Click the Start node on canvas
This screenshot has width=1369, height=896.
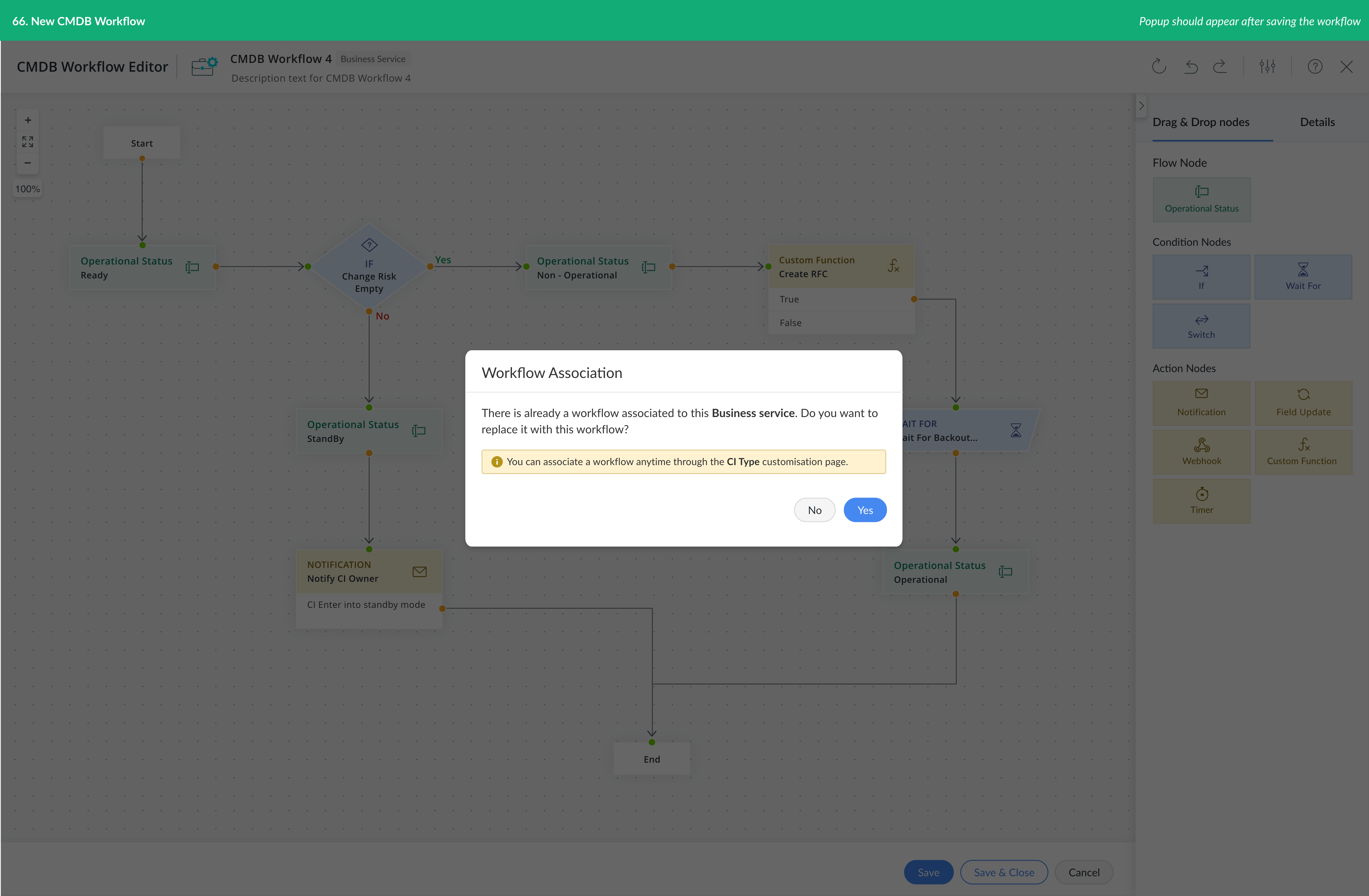point(142,143)
